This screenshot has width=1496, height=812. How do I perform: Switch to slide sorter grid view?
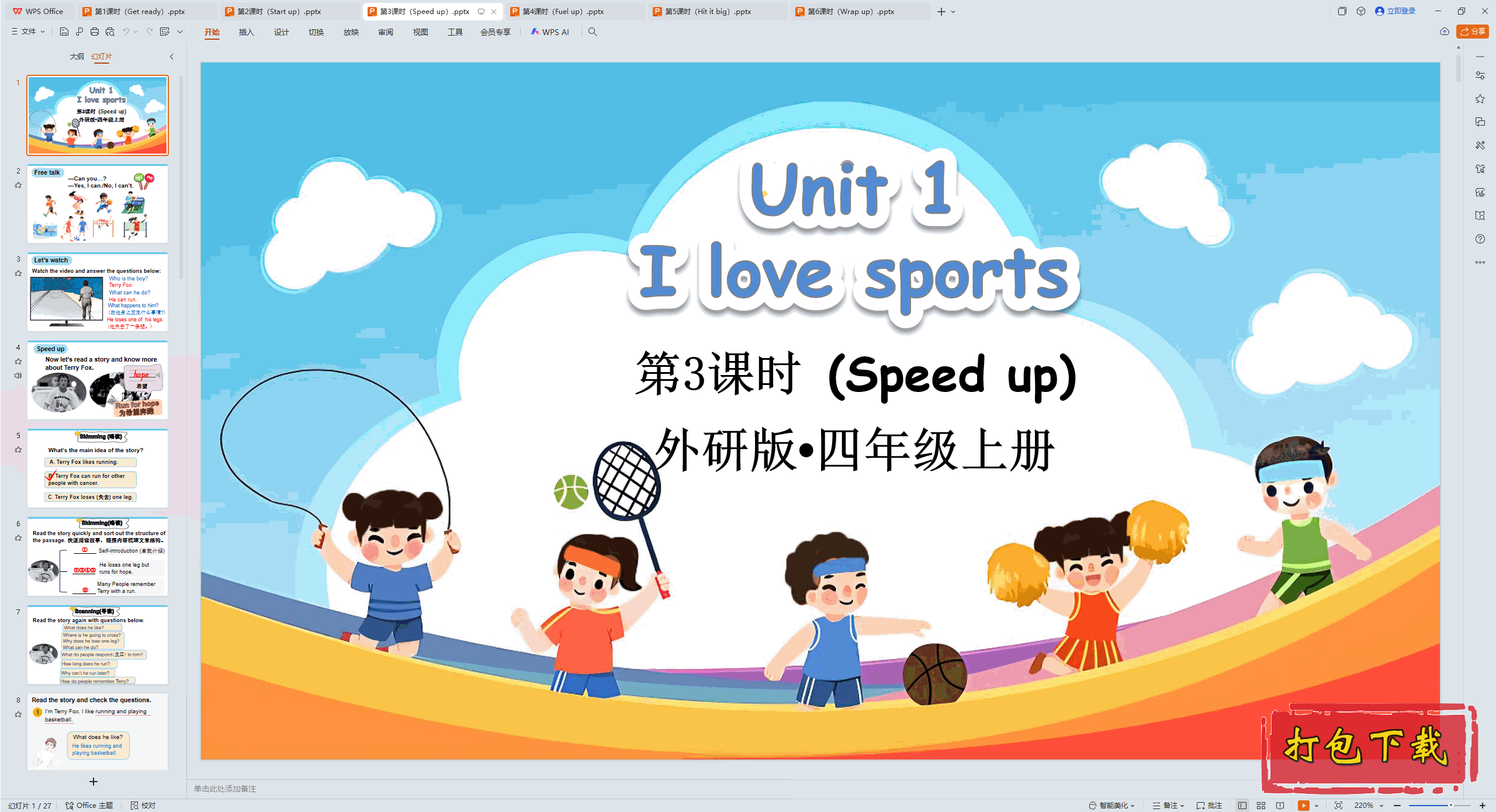coord(1261,806)
